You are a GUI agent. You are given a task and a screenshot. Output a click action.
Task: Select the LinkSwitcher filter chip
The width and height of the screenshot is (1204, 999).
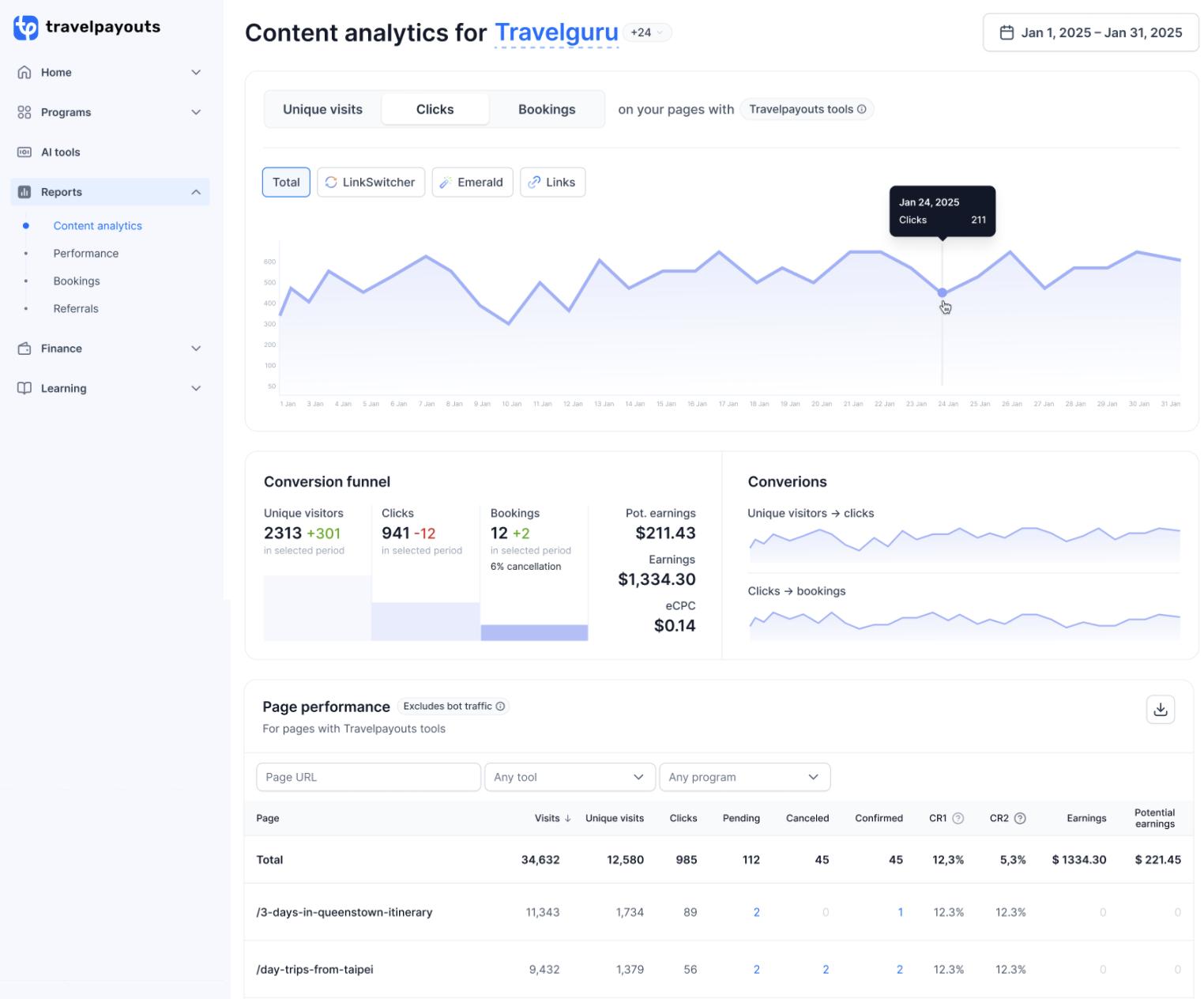point(371,182)
